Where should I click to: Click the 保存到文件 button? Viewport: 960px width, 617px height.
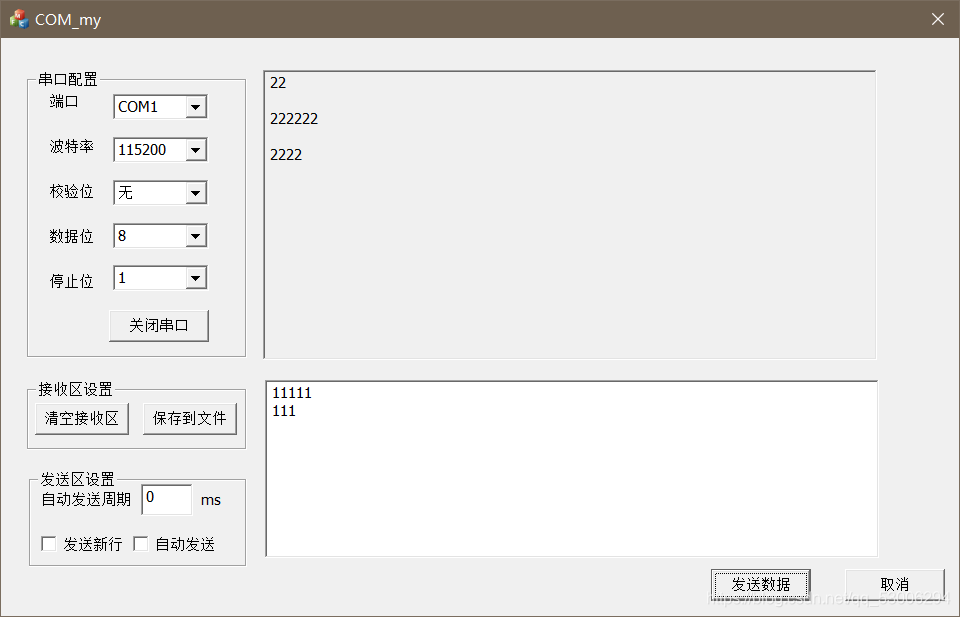click(x=190, y=419)
